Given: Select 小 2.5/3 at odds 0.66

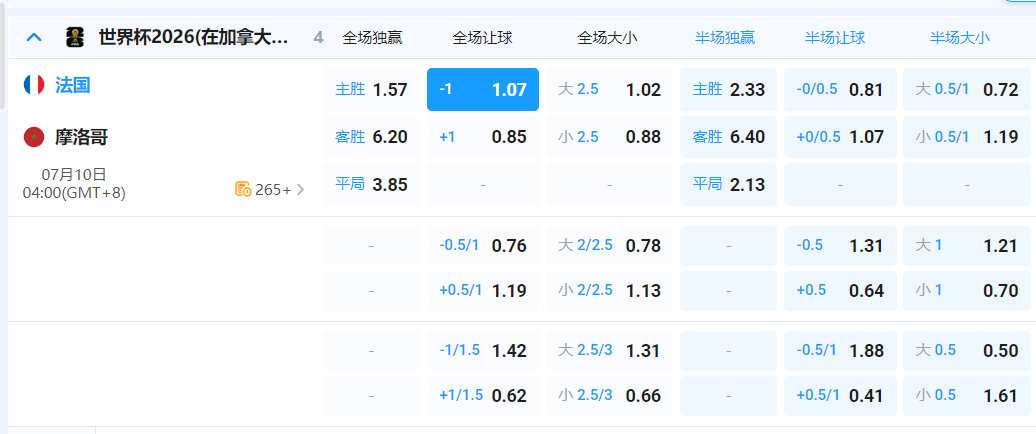Looking at the screenshot, I should [609, 396].
